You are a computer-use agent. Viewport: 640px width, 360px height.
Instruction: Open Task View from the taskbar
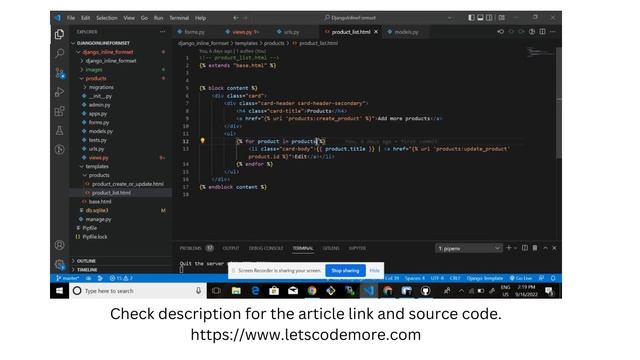tap(216, 291)
